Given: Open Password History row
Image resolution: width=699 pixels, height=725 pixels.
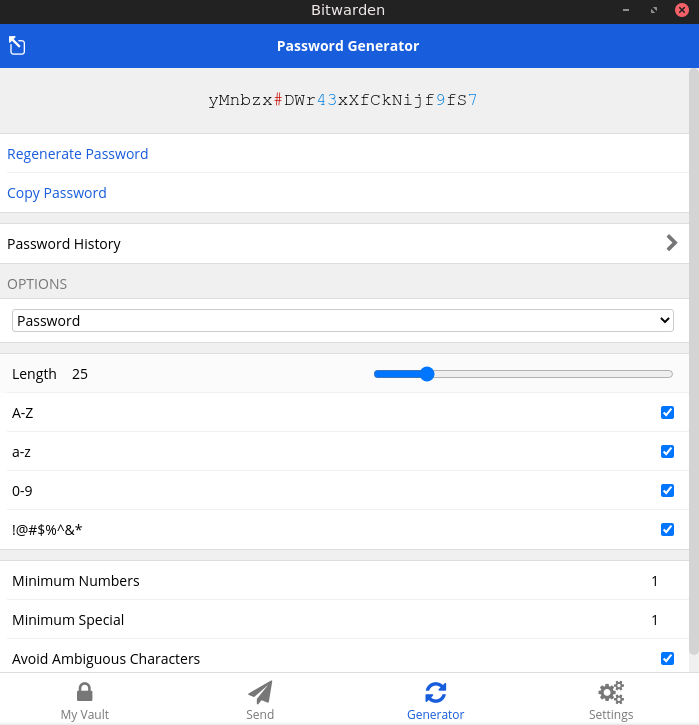Looking at the screenshot, I should 344,244.
